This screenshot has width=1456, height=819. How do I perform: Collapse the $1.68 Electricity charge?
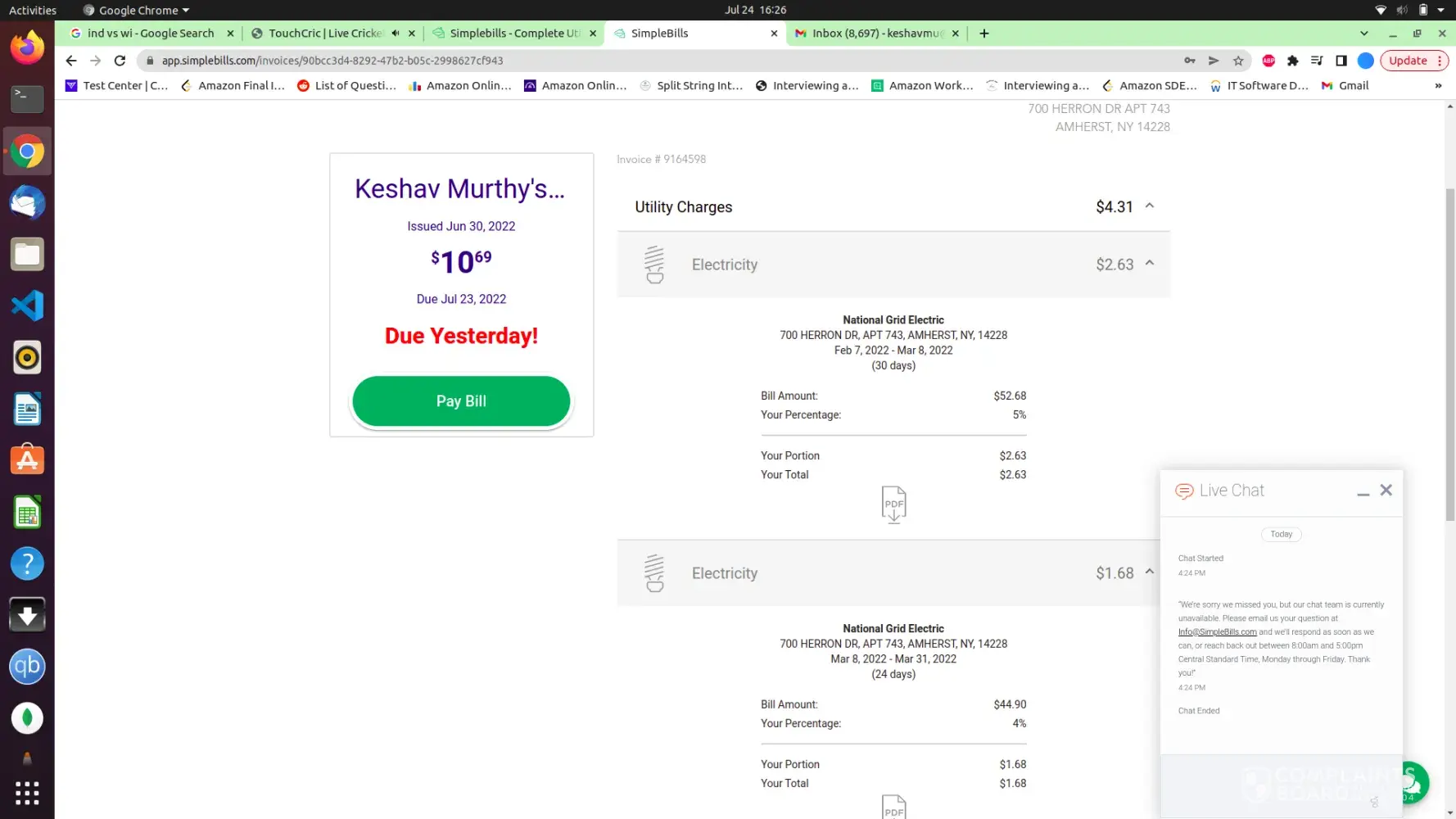[x=1150, y=572]
